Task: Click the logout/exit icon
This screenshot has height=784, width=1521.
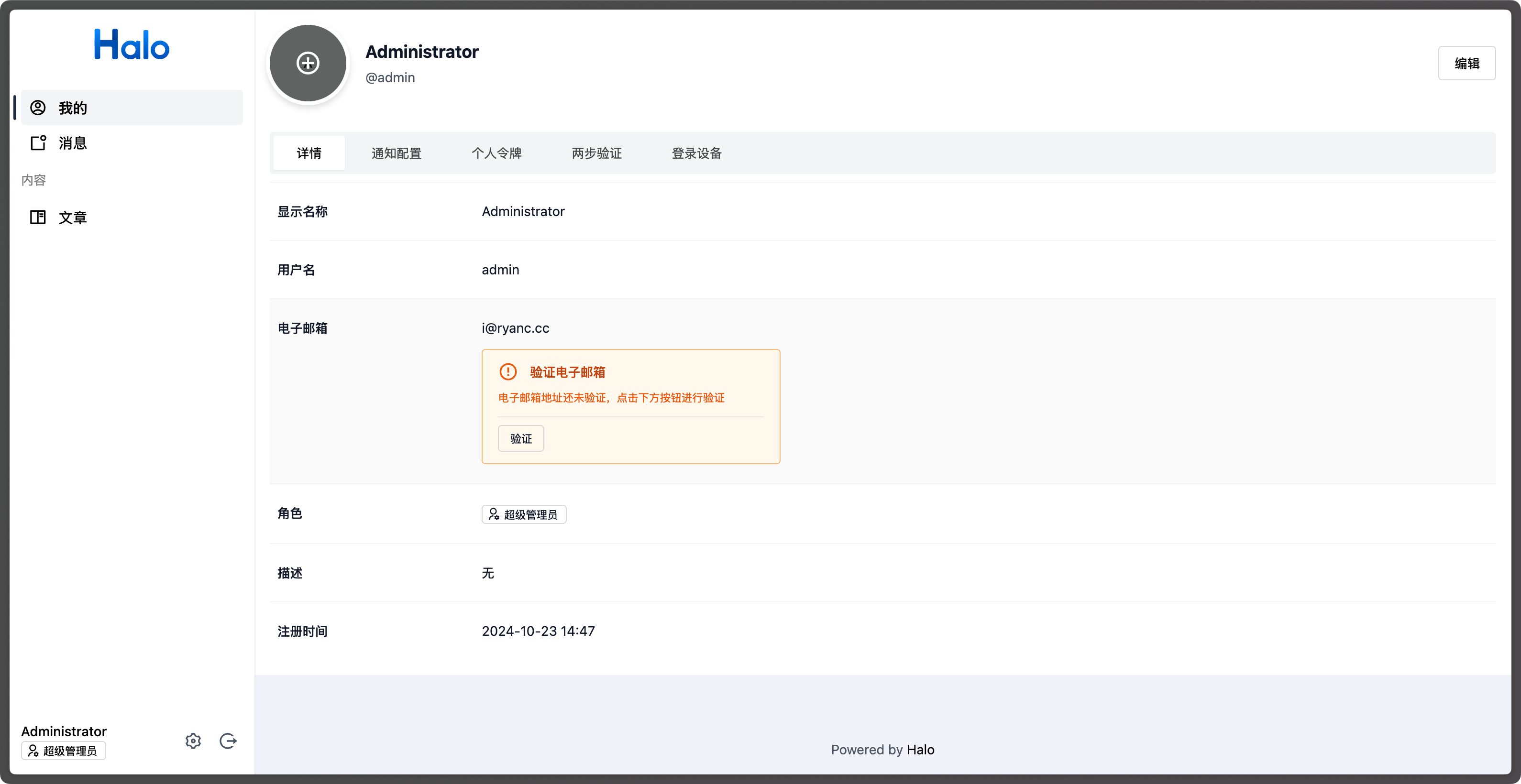Action: pos(227,741)
